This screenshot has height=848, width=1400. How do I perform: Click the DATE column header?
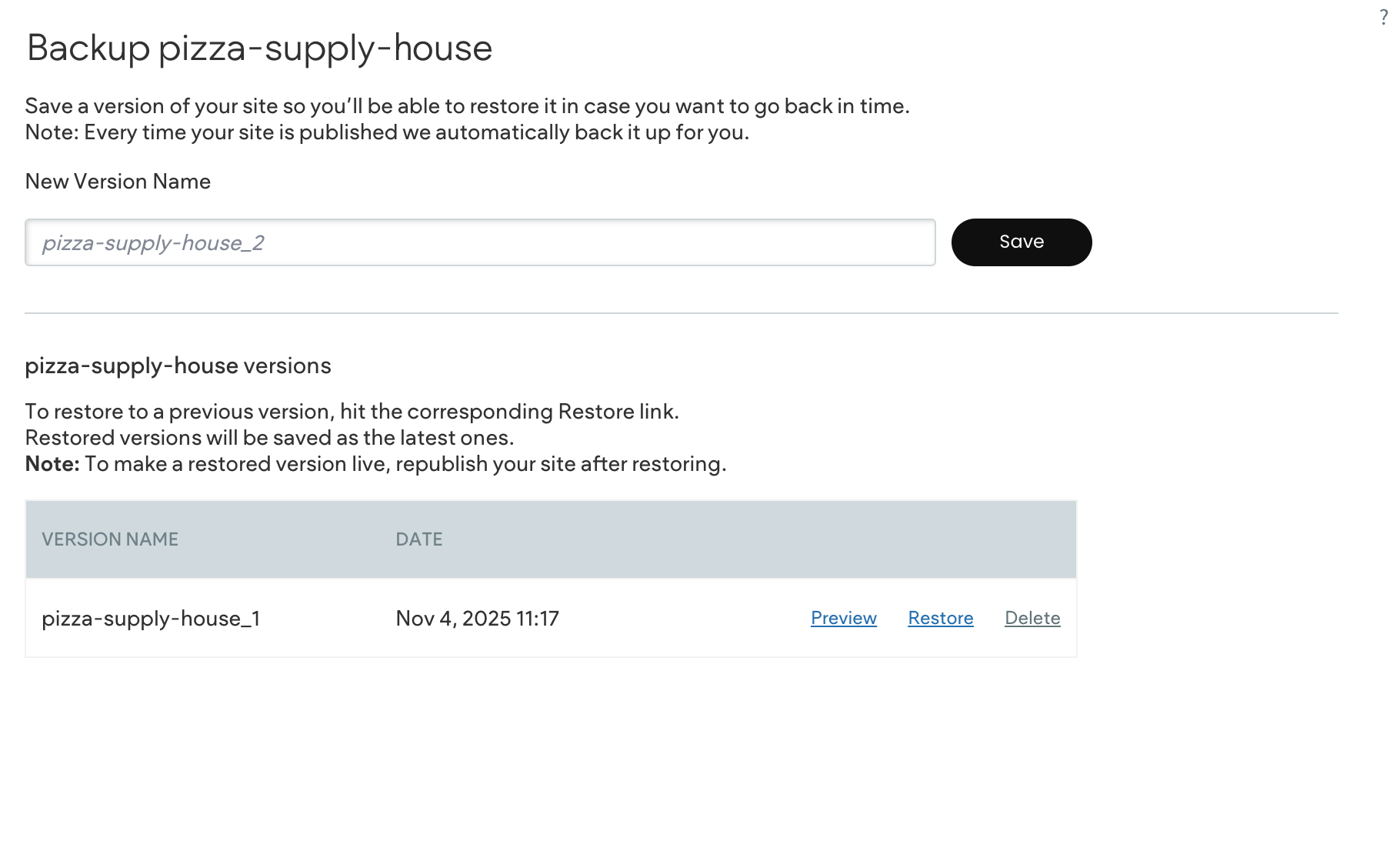coord(418,539)
